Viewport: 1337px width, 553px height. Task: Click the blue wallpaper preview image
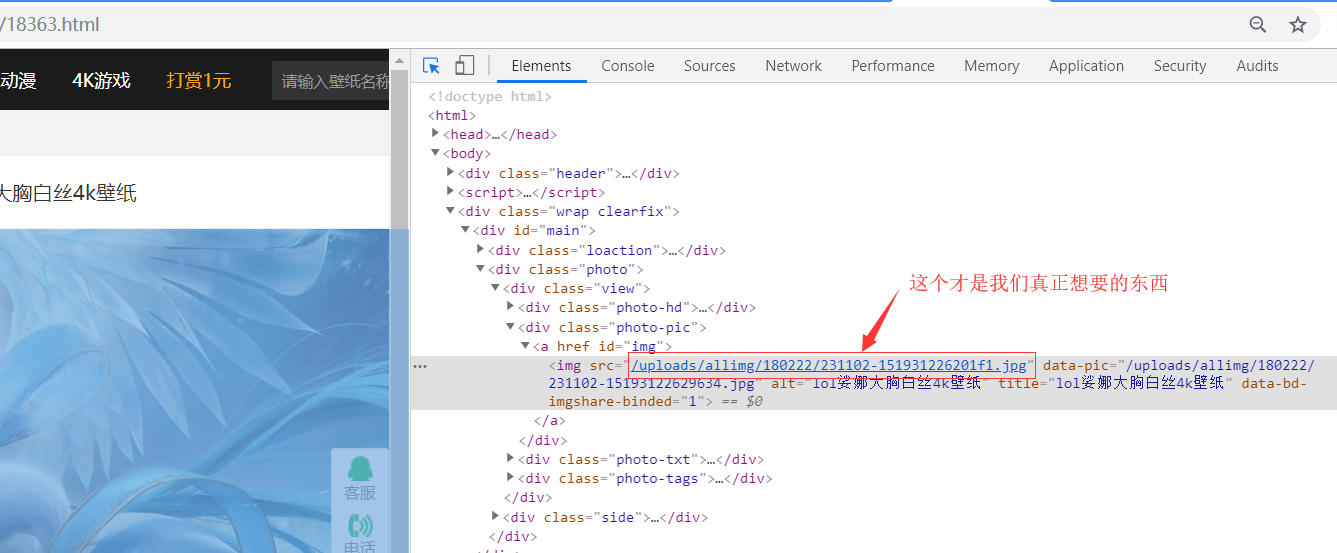(195, 391)
